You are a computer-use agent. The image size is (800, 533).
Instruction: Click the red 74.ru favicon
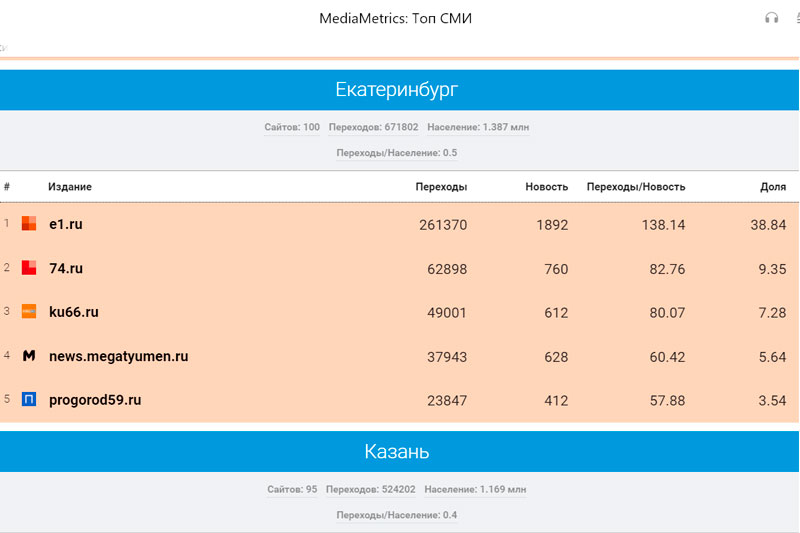click(x=29, y=268)
